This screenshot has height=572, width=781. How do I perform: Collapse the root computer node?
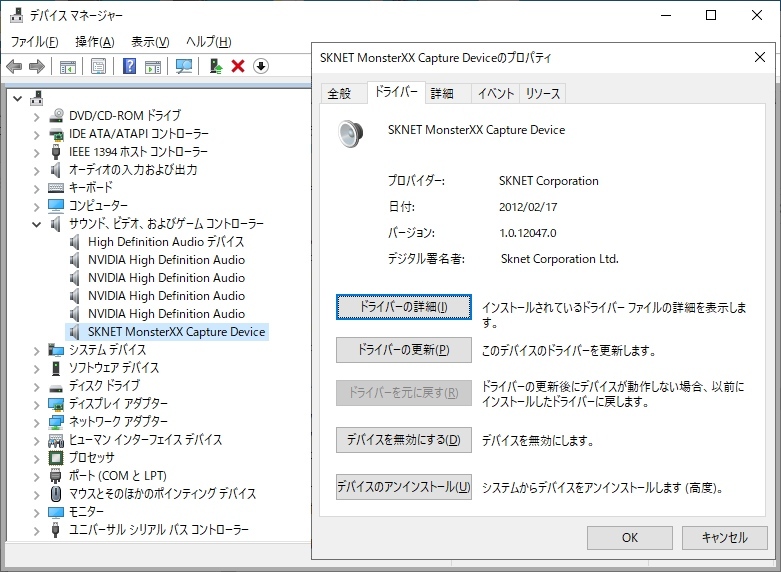18,99
